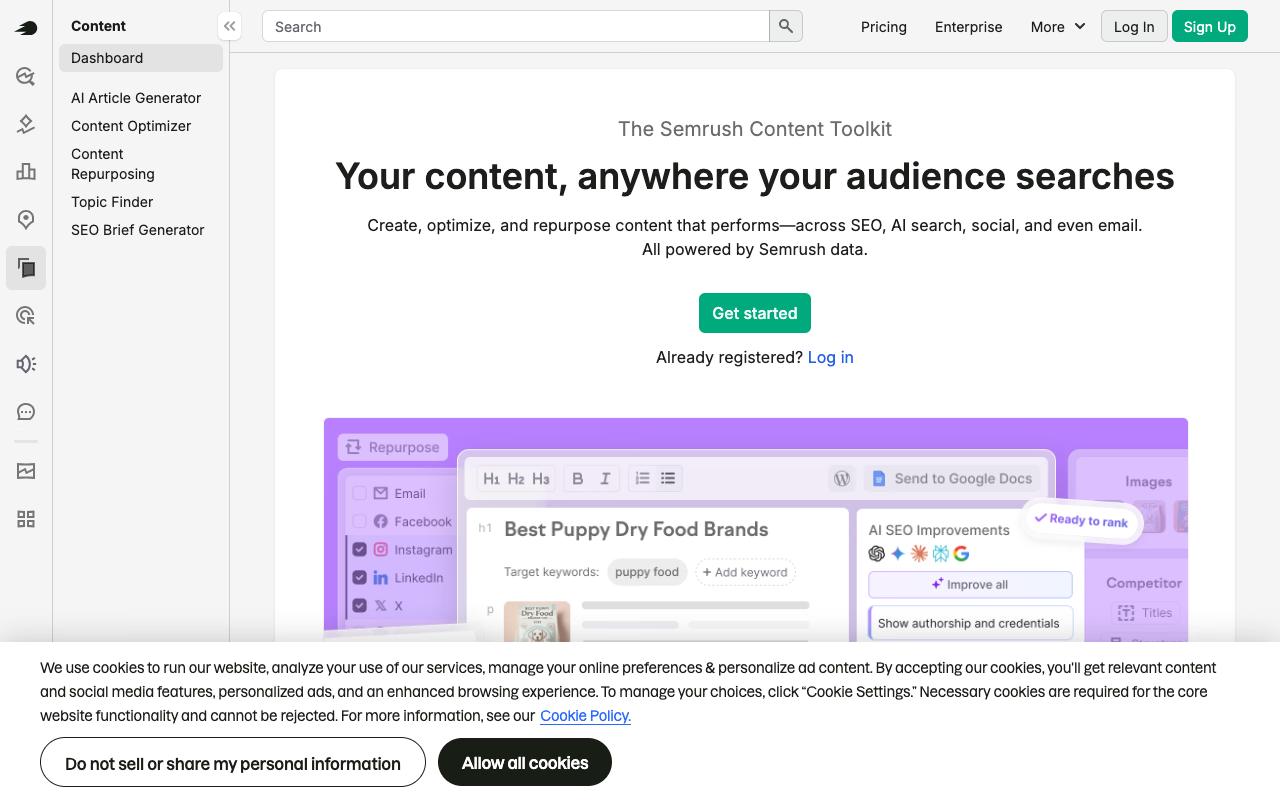This screenshot has height=800, width=1280.
Task: Open the Dashboard sidebar item
Action: coord(141,58)
